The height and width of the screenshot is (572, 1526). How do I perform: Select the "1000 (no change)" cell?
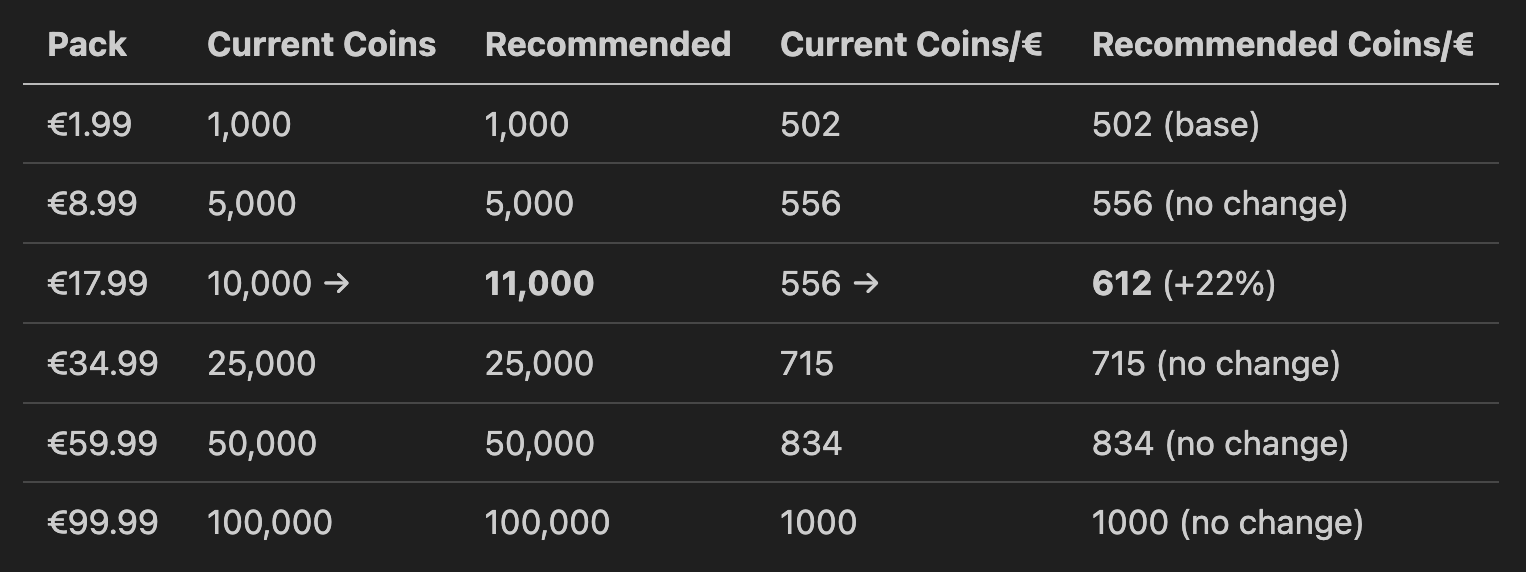click(1227, 522)
